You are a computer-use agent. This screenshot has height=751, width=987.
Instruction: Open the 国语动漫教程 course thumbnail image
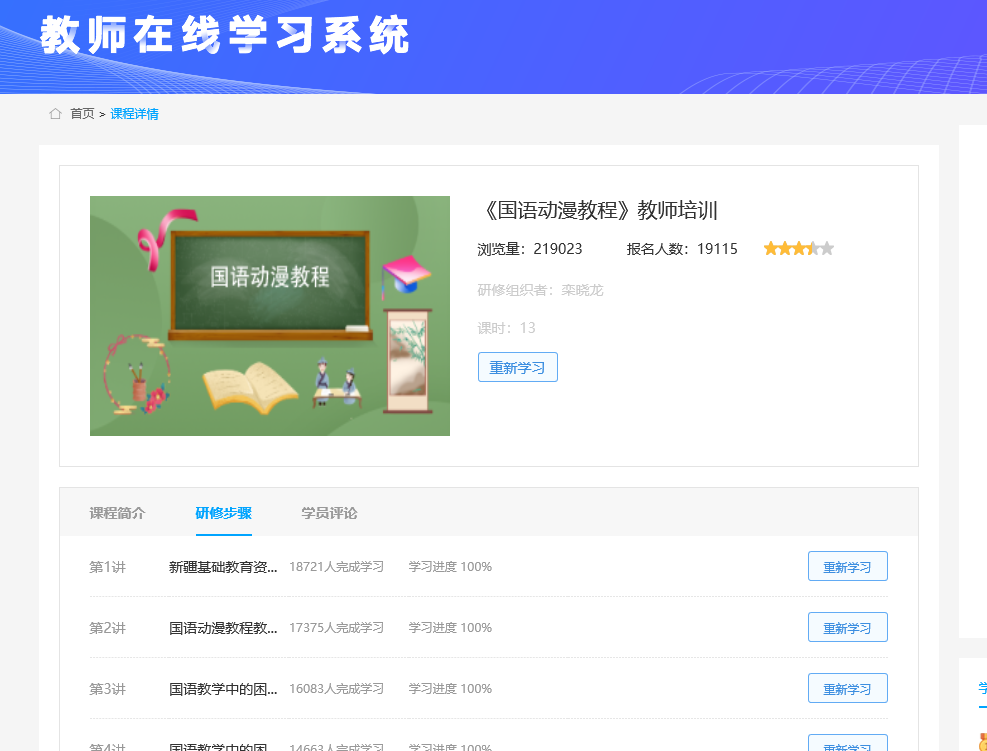(x=269, y=315)
